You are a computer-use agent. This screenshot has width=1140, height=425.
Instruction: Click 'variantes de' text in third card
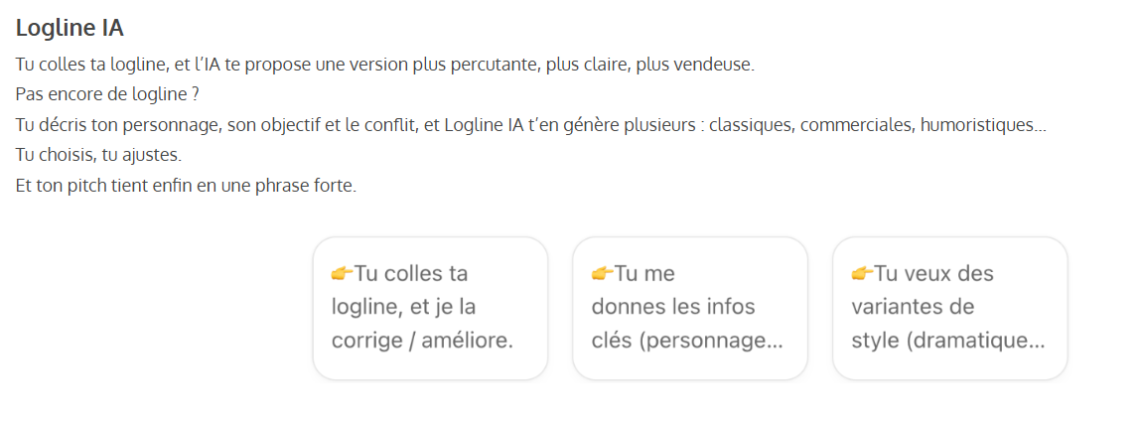913,306
